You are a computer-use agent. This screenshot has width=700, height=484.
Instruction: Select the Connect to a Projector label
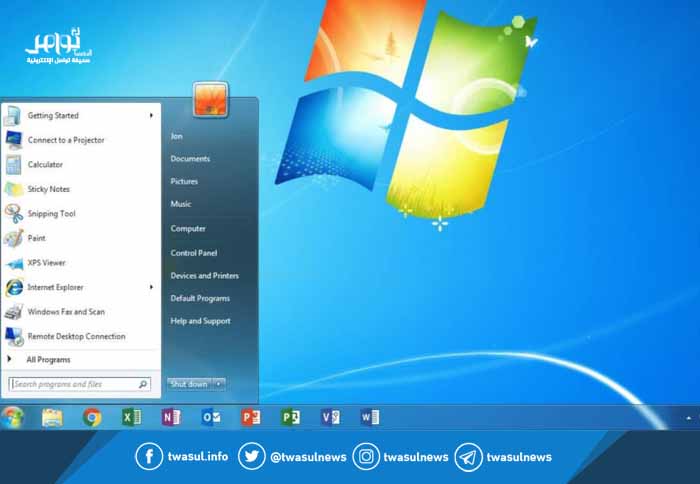tap(66, 140)
